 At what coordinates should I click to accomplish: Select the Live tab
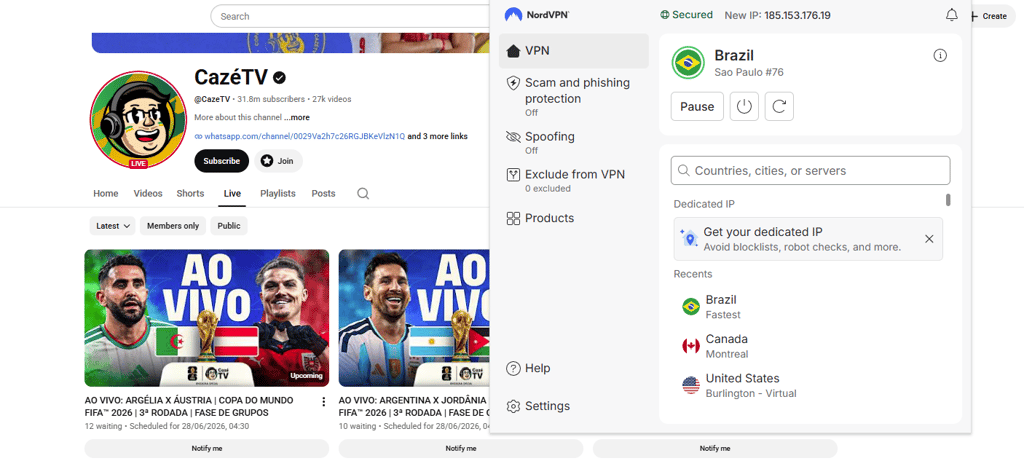click(232, 193)
